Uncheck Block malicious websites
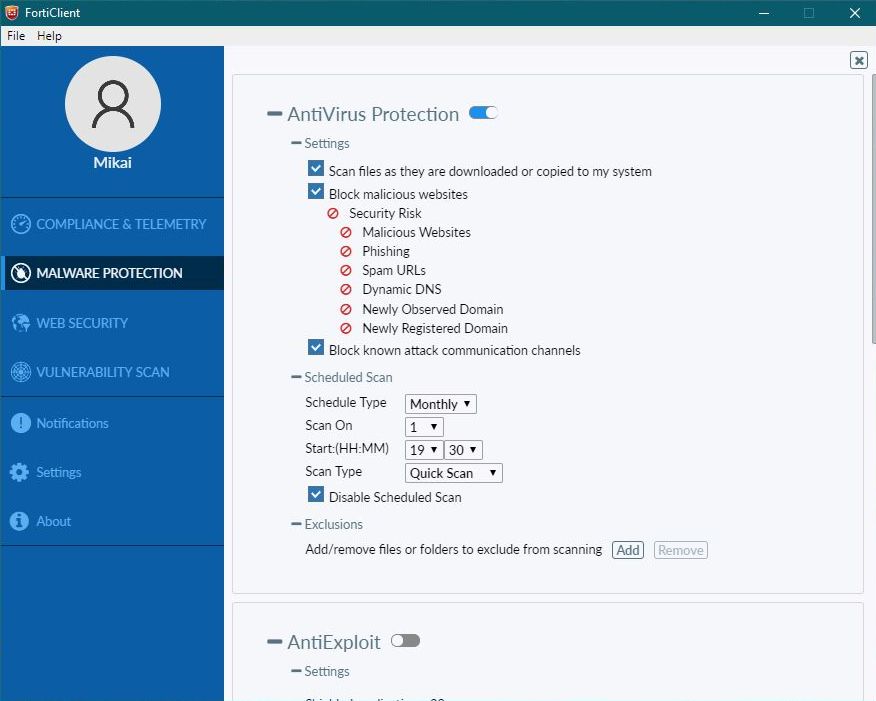 (316, 192)
